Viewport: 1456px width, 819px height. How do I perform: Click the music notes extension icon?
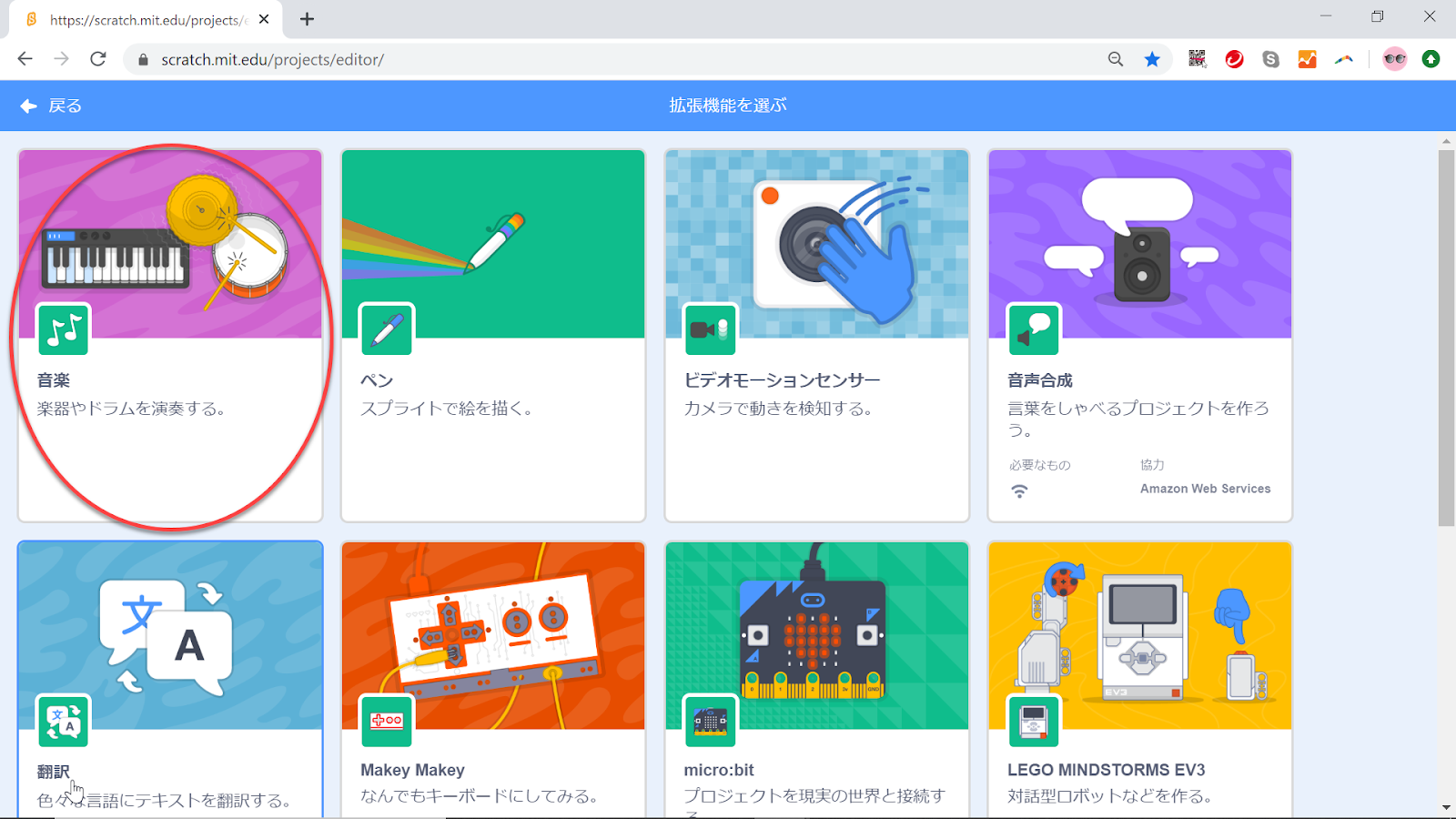64,329
